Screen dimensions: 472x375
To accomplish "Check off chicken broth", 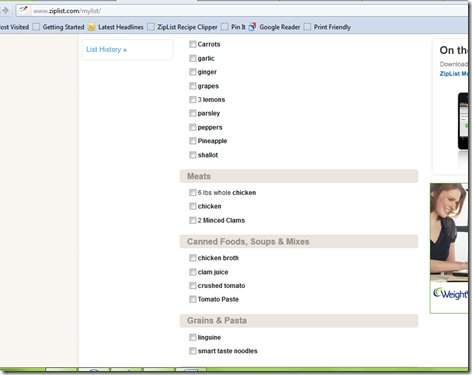I will 192,258.
